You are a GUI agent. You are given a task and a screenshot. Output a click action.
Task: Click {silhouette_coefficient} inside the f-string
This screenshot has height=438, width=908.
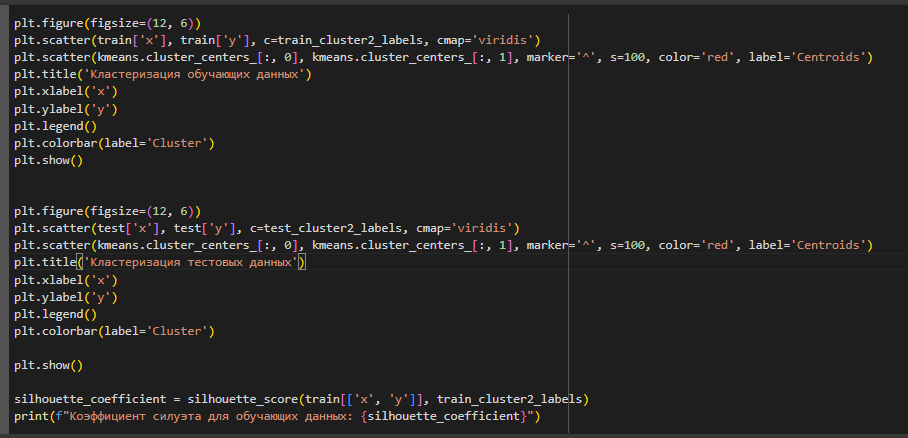(x=444, y=417)
